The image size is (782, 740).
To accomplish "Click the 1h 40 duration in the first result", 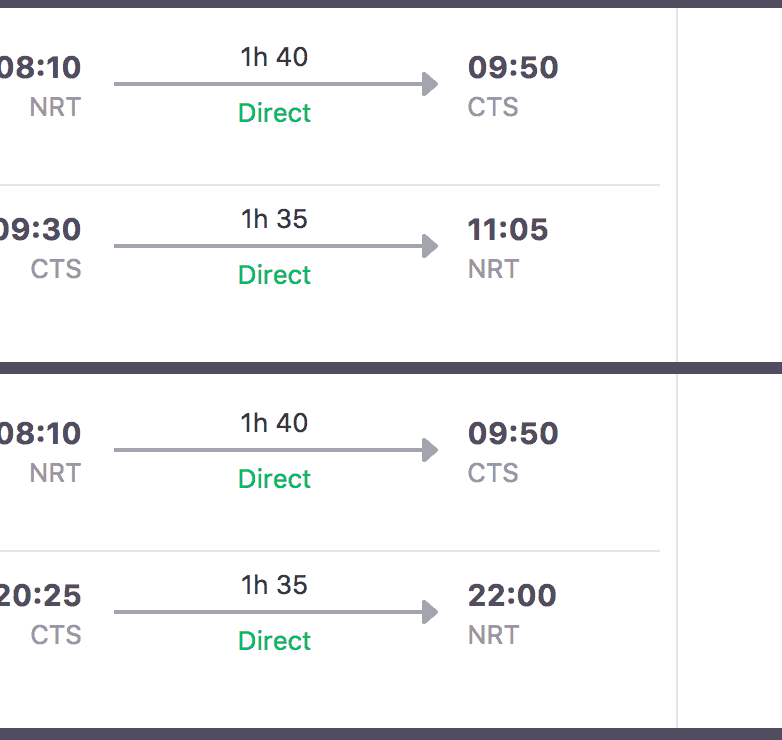I will (274, 57).
